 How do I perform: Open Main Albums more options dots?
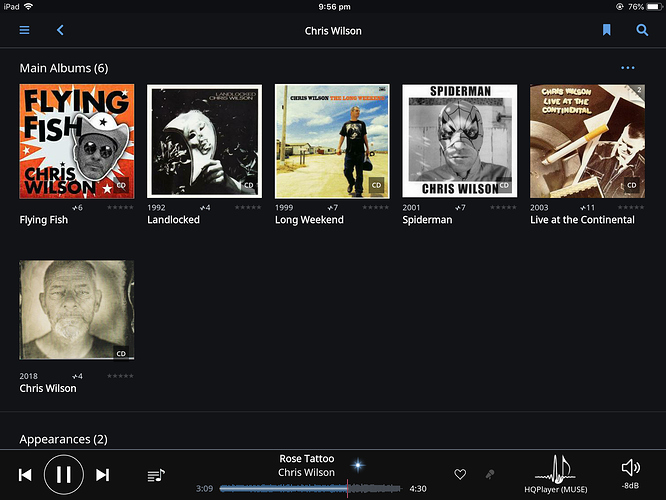[x=628, y=68]
